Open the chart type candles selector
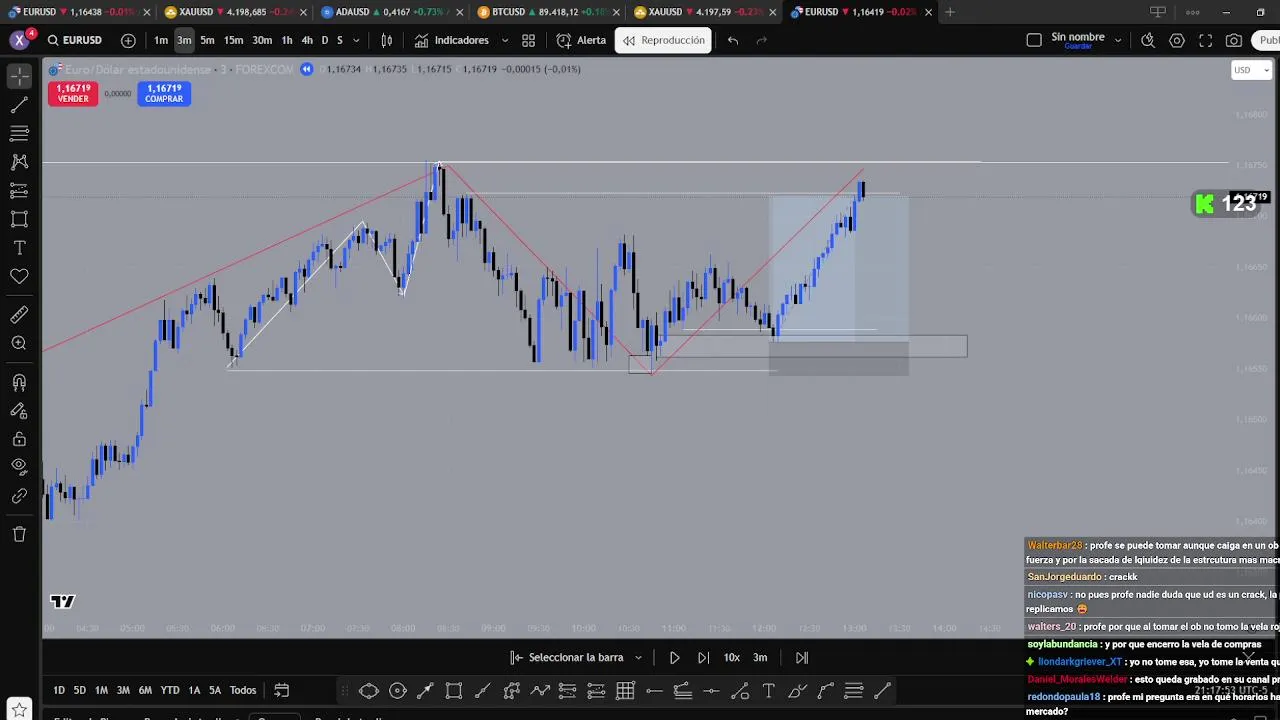This screenshot has width=1280, height=720. (386, 40)
